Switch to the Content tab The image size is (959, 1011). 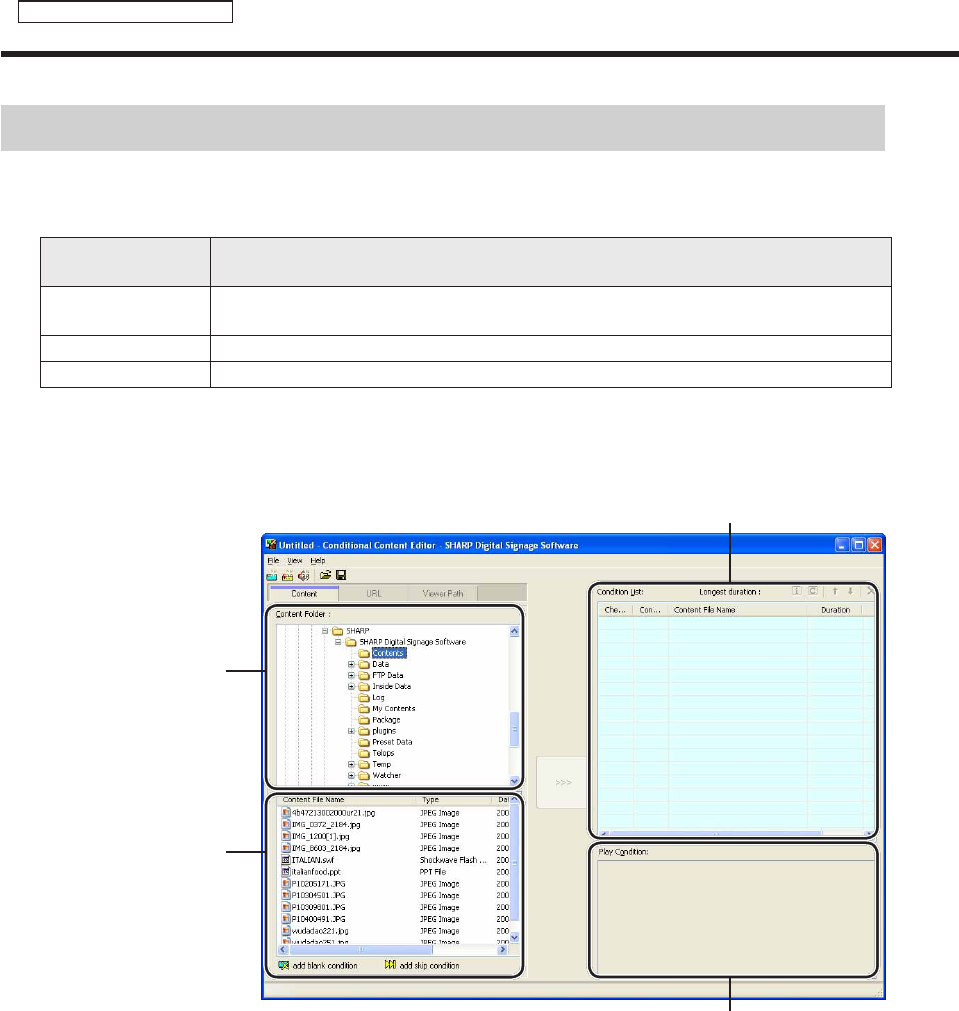pos(304,593)
